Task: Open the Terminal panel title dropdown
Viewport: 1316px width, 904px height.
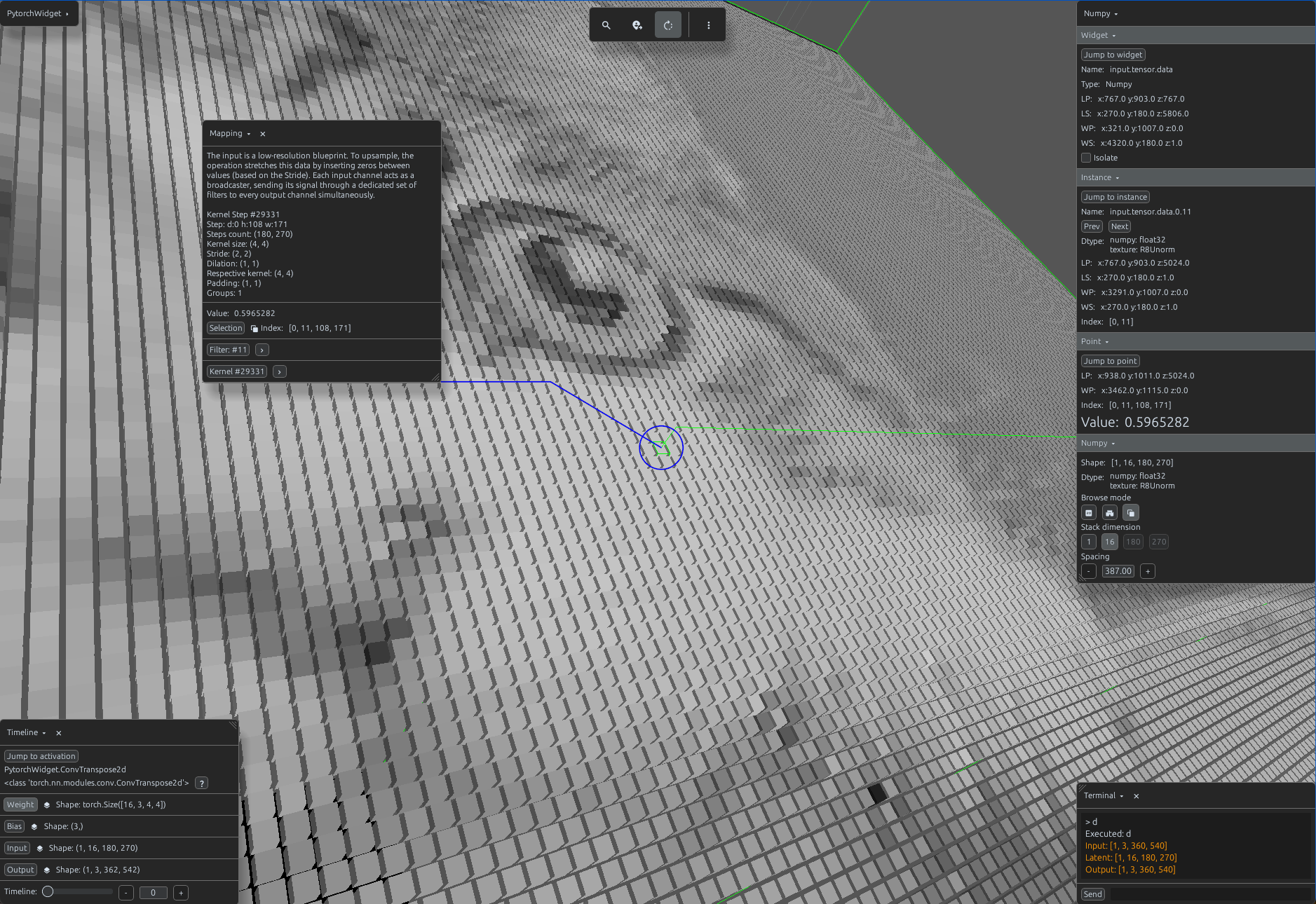Action: [1104, 796]
